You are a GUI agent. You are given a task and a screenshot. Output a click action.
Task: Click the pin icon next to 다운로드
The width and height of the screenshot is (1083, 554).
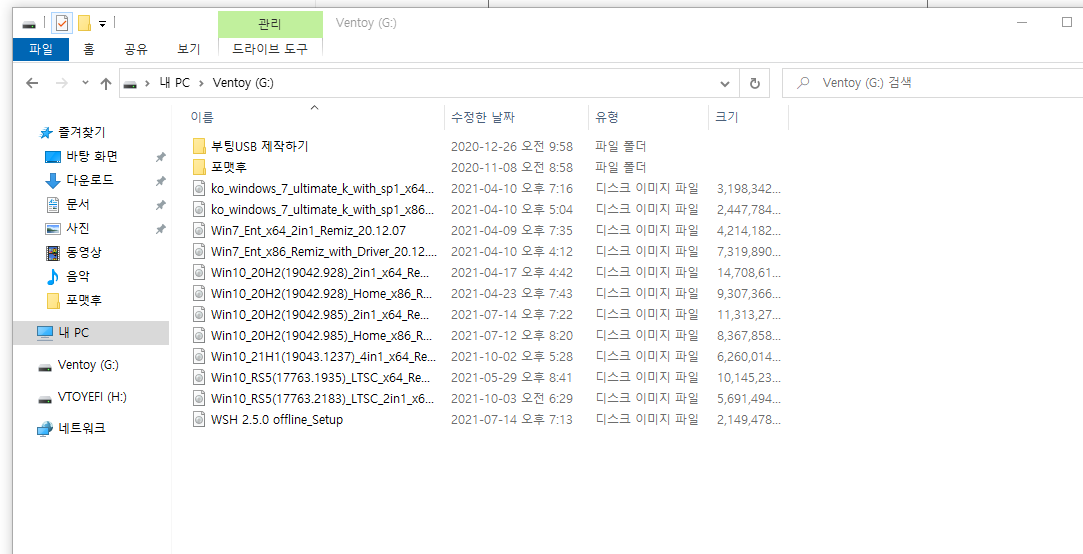coord(160,181)
